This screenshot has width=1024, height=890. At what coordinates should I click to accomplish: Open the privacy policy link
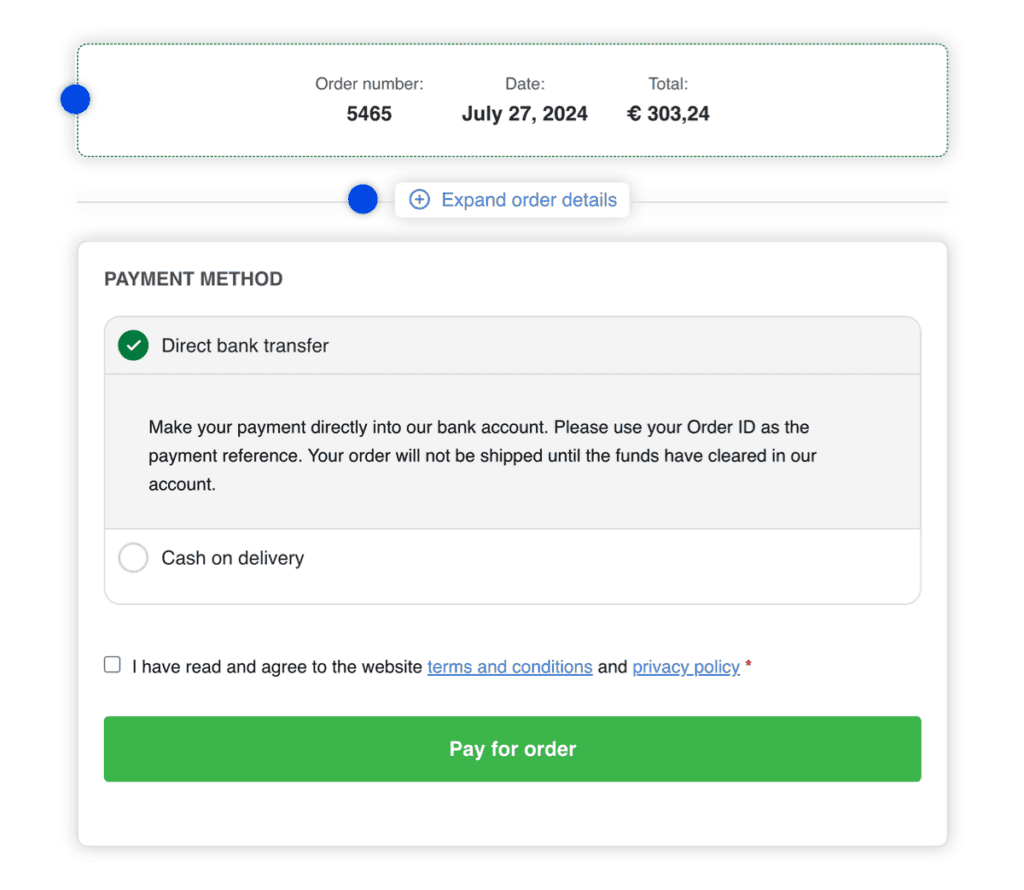[686, 666]
